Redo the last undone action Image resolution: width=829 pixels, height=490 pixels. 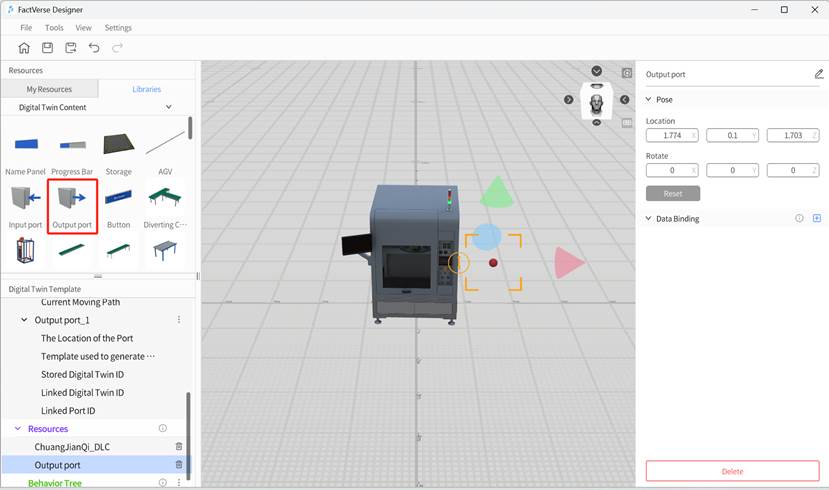[x=117, y=48]
